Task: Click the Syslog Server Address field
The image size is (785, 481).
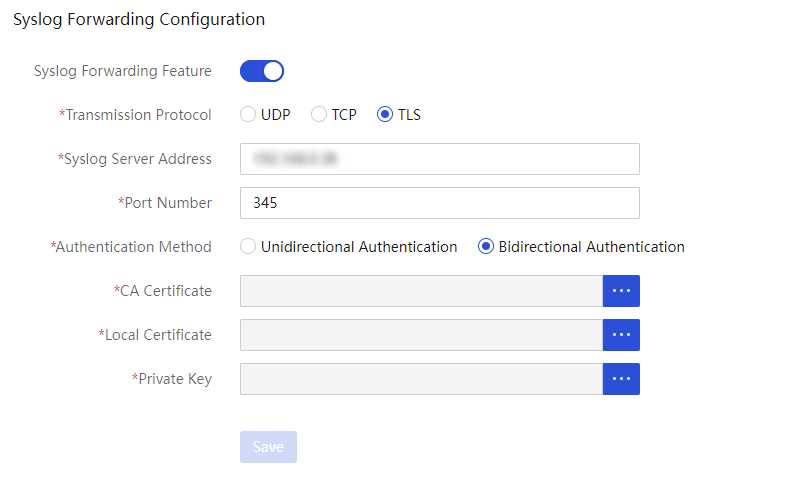Action: pyautogui.click(x=440, y=159)
